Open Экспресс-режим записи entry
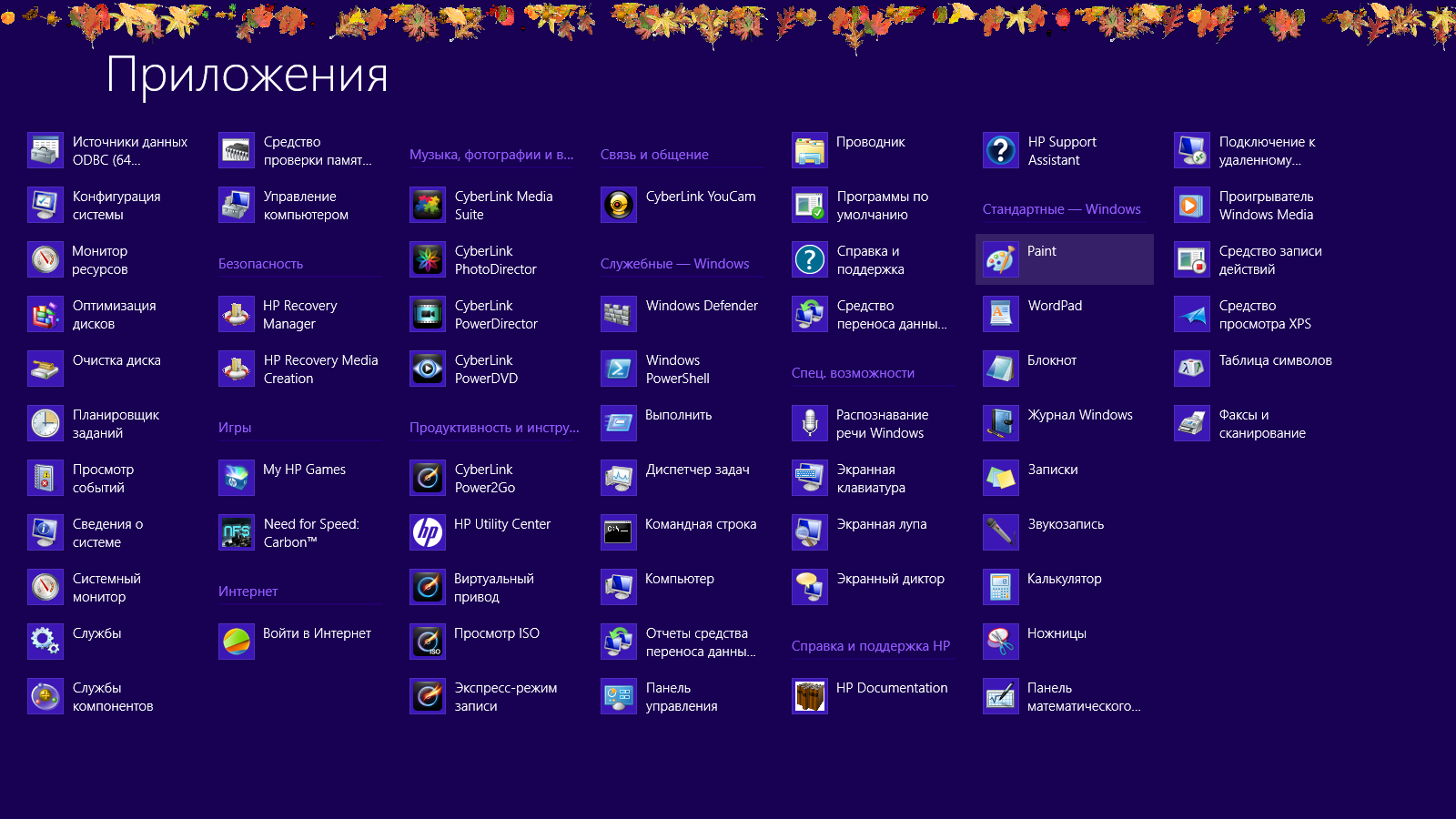The image size is (1456, 819). tap(485, 696)
